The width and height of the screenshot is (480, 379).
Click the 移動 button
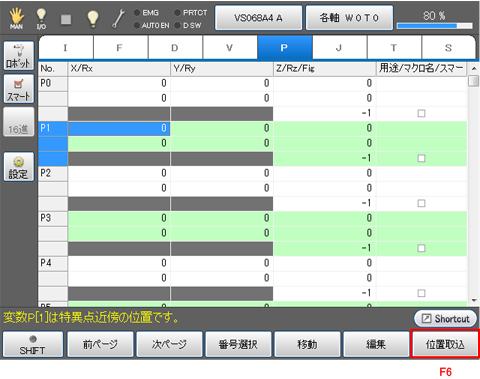tap(307, 344)
